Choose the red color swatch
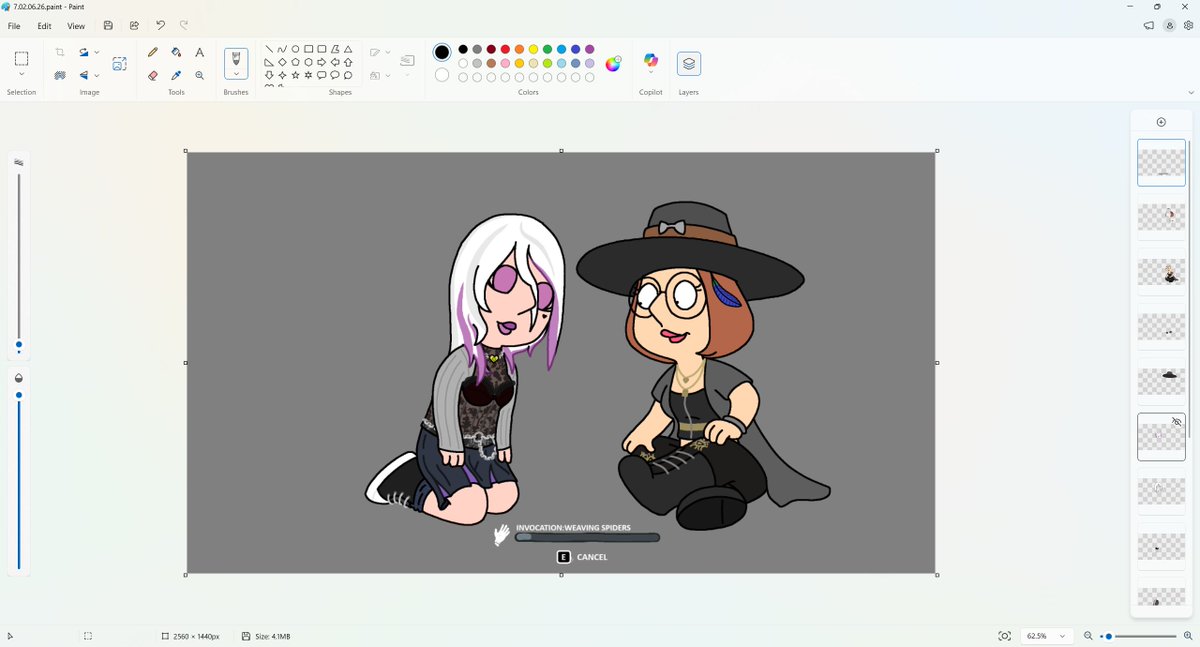This screenshot has width=1200, height=647. 505,49
